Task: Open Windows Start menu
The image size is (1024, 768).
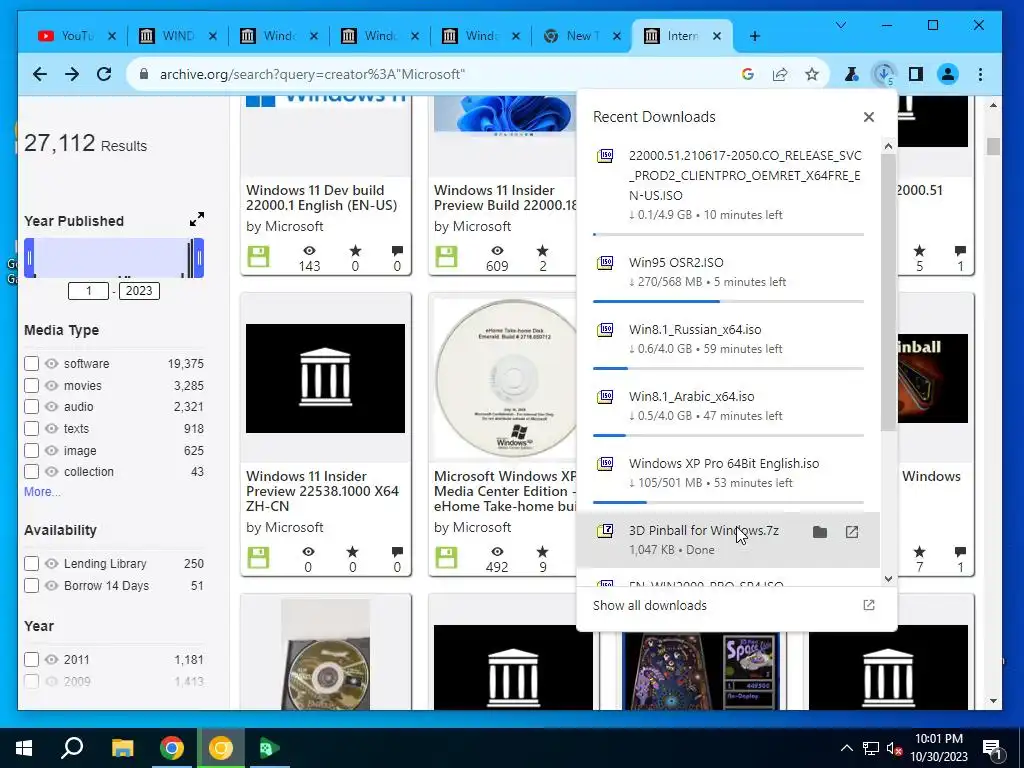Action: 24,748
